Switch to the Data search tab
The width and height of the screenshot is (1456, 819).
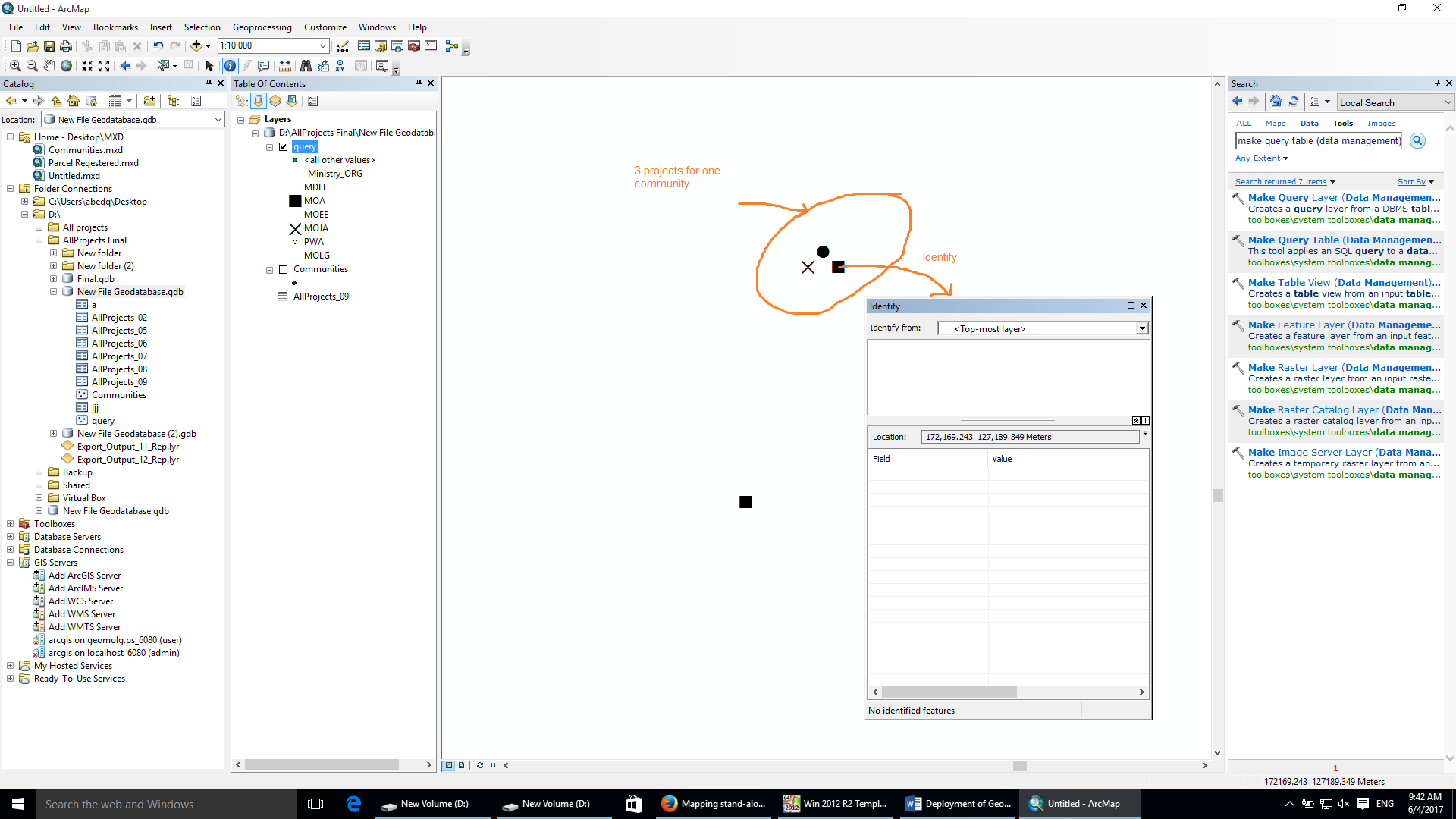pos(1309,124)
